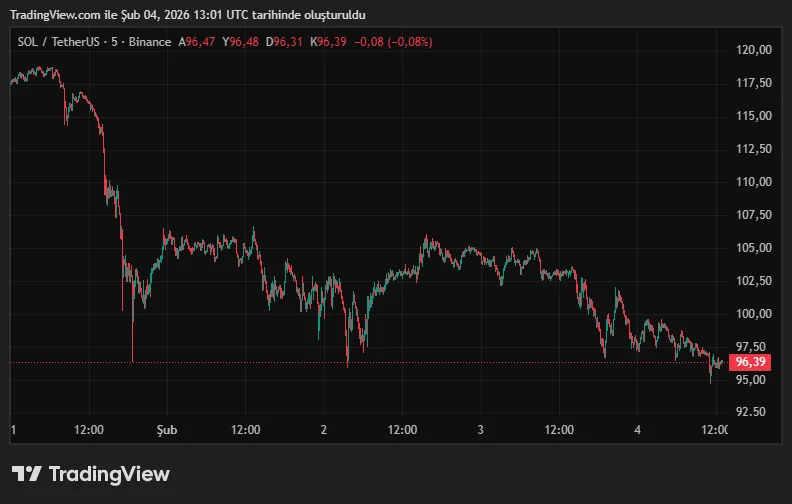Click the Şub date label on time axis
This screenshot has width=792, height=504.
click(167, 430)
